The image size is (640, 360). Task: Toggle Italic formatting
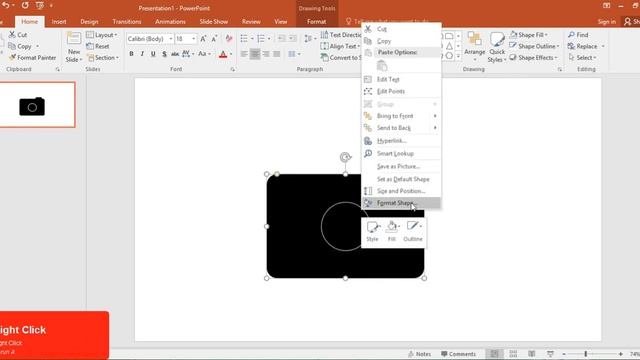point(142,54)
